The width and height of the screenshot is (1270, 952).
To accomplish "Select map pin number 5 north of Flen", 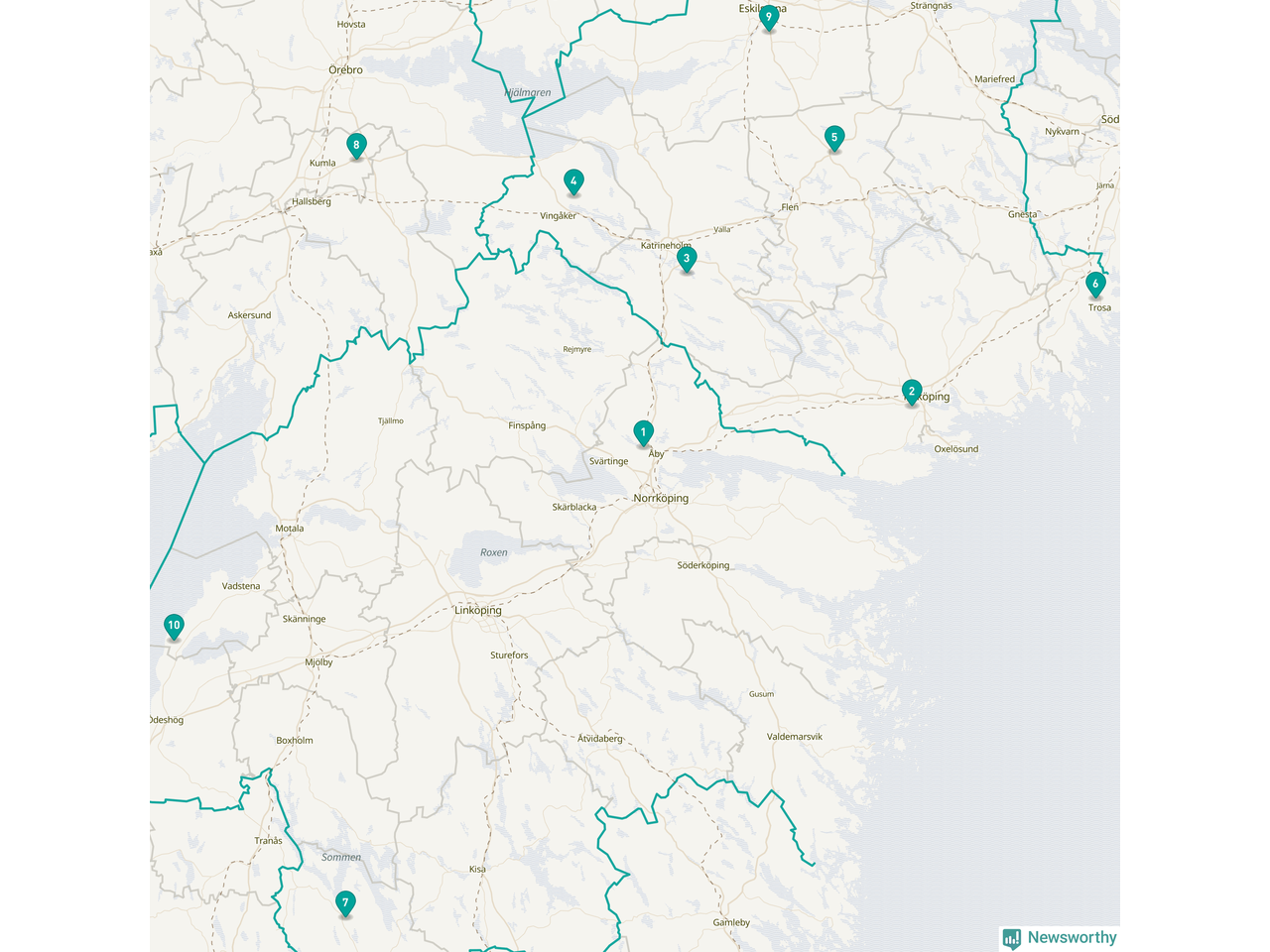I will (834, 138).
